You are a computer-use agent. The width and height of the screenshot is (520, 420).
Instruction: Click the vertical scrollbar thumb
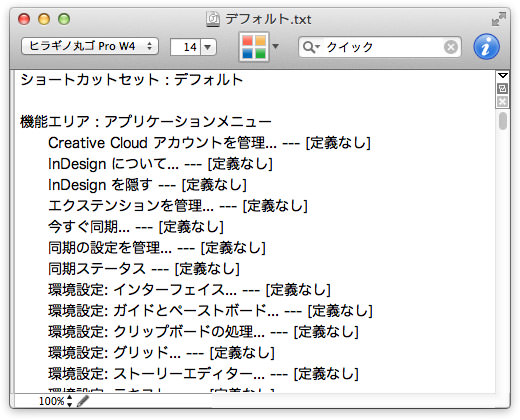pos(503,120)
